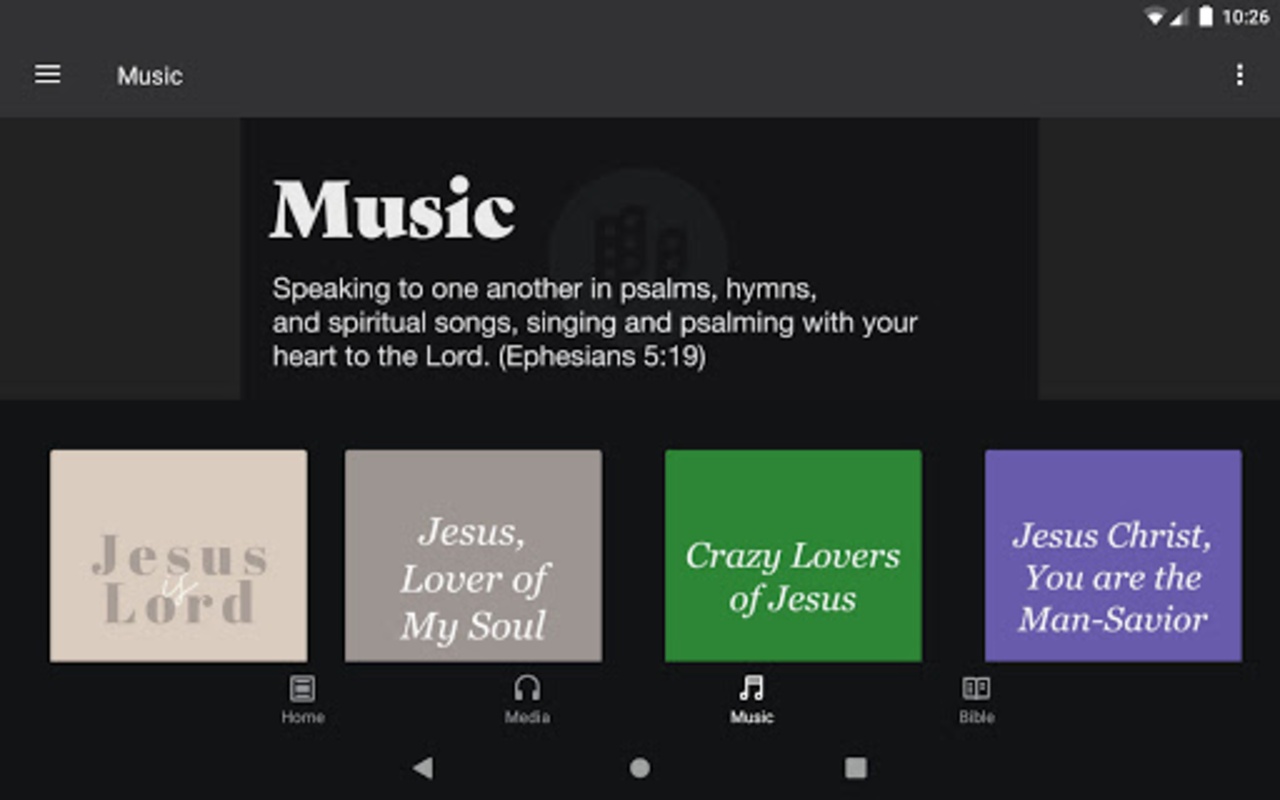Switch to the Music tab label
The height and width of the screenshot is (800, 1280).
[x=751, y=717]
